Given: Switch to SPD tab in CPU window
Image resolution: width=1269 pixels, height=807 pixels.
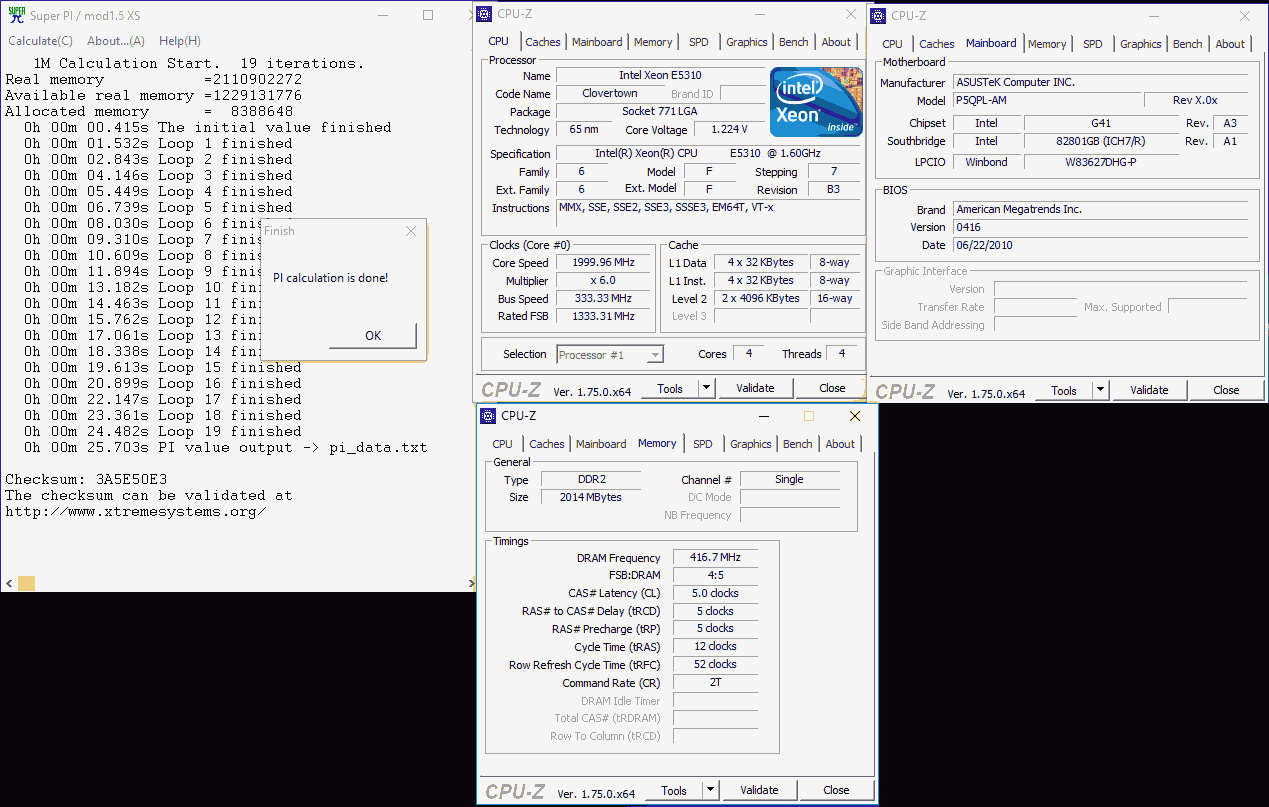Looking at the screenshot, I should pyautogui.click(x=698, y=42).
